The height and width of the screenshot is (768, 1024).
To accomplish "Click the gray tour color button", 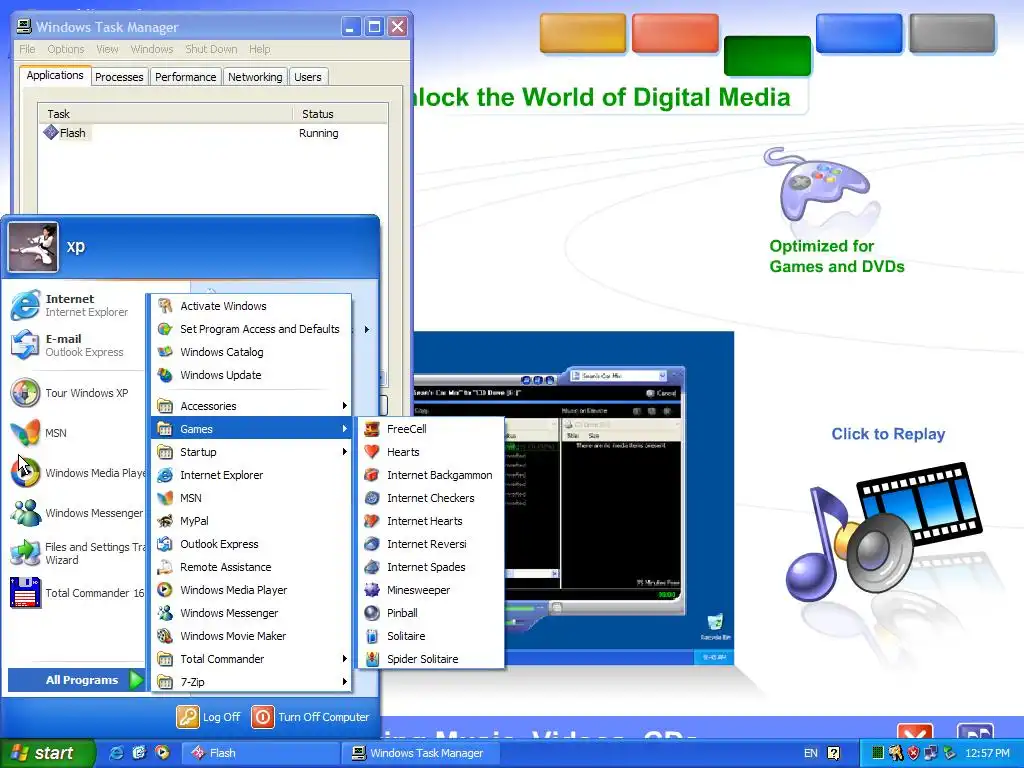I will tap(952, 33).
